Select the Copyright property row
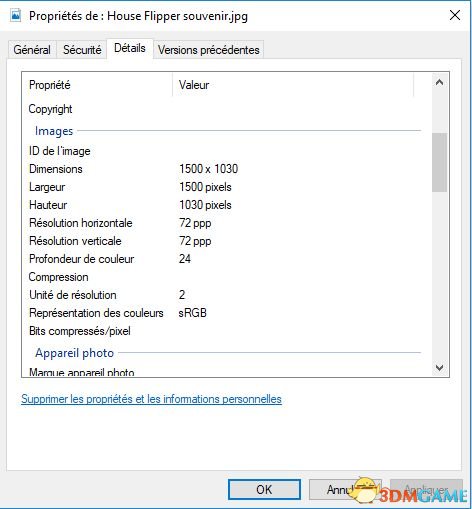Viewport: 472px width, 509px height. [50, 109]
